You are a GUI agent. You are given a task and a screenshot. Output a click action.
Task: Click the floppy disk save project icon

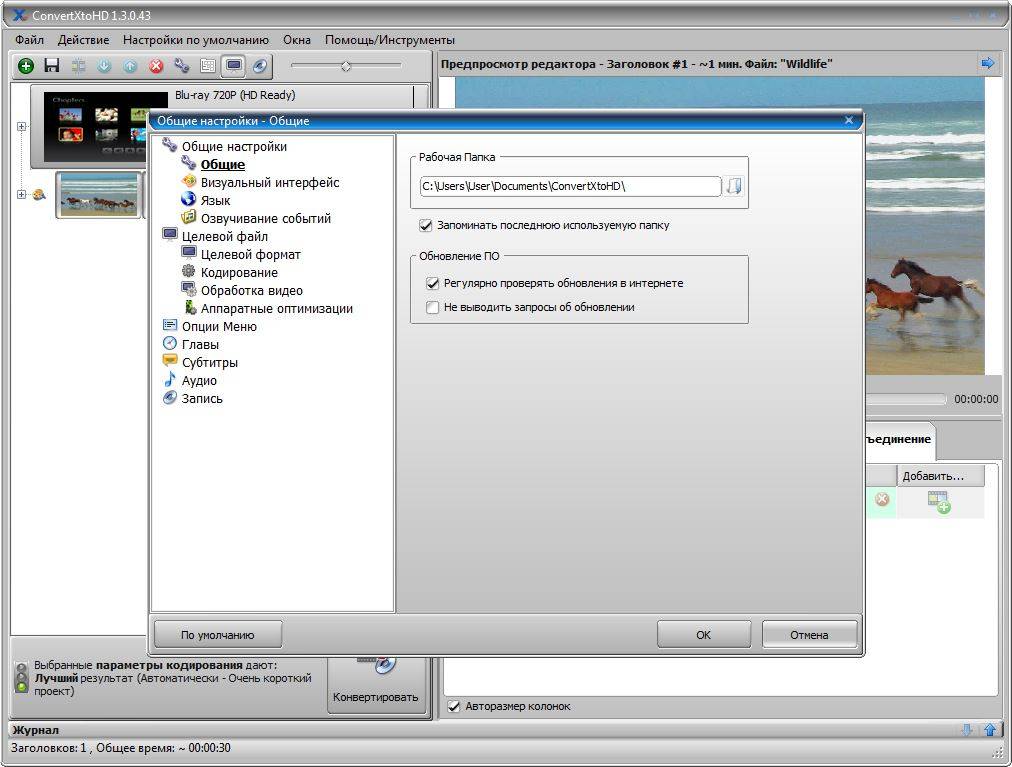pos(52,65)
